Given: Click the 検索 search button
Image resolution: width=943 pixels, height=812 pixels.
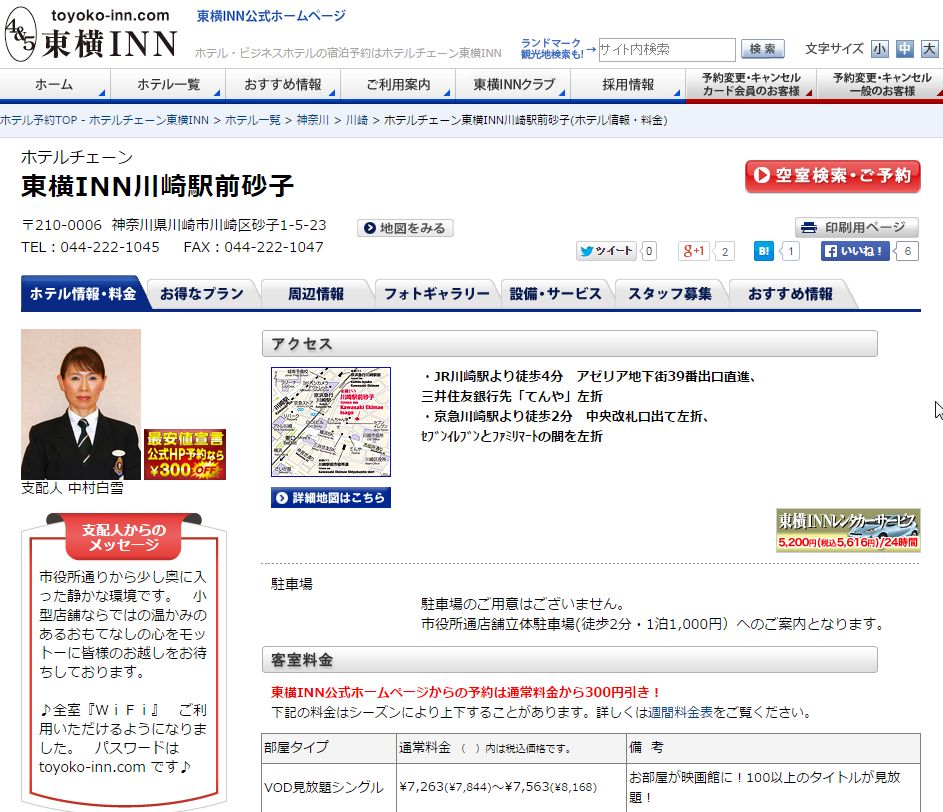Looking at the screenshot, I should [763, 49].
